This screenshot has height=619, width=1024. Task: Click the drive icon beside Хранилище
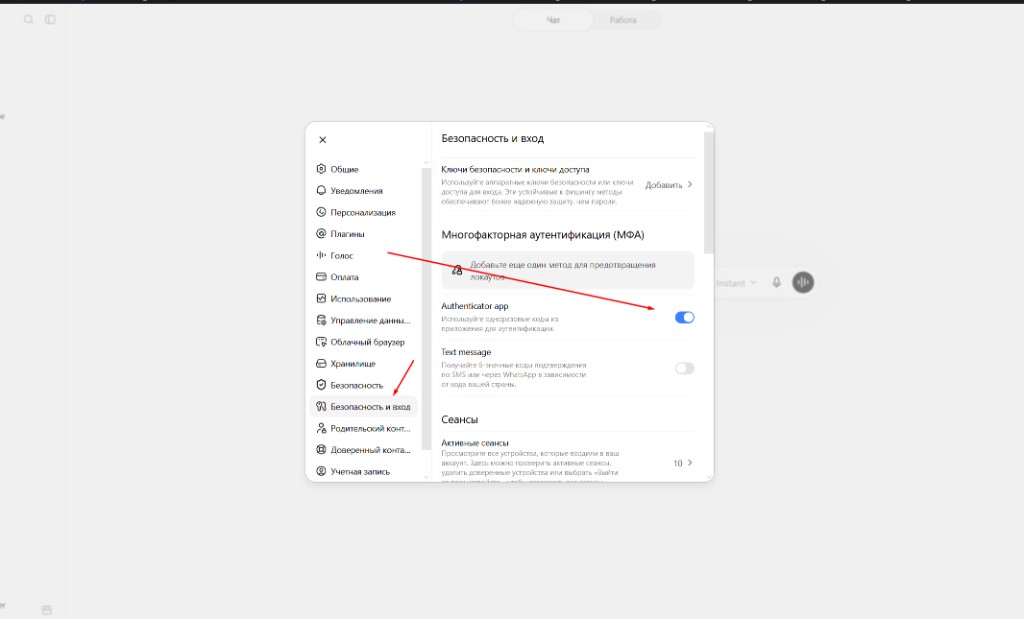pos(321,363)
